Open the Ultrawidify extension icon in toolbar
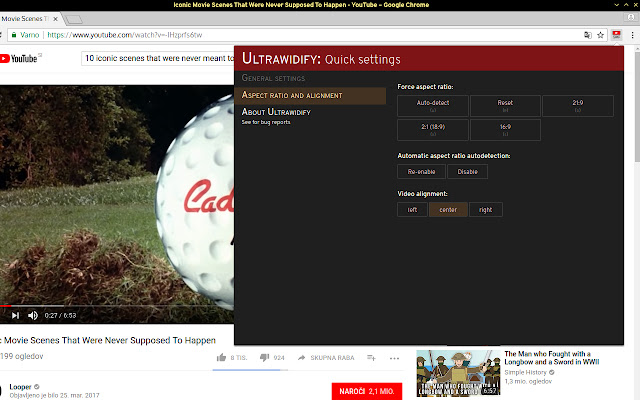 tap(616, 35)
